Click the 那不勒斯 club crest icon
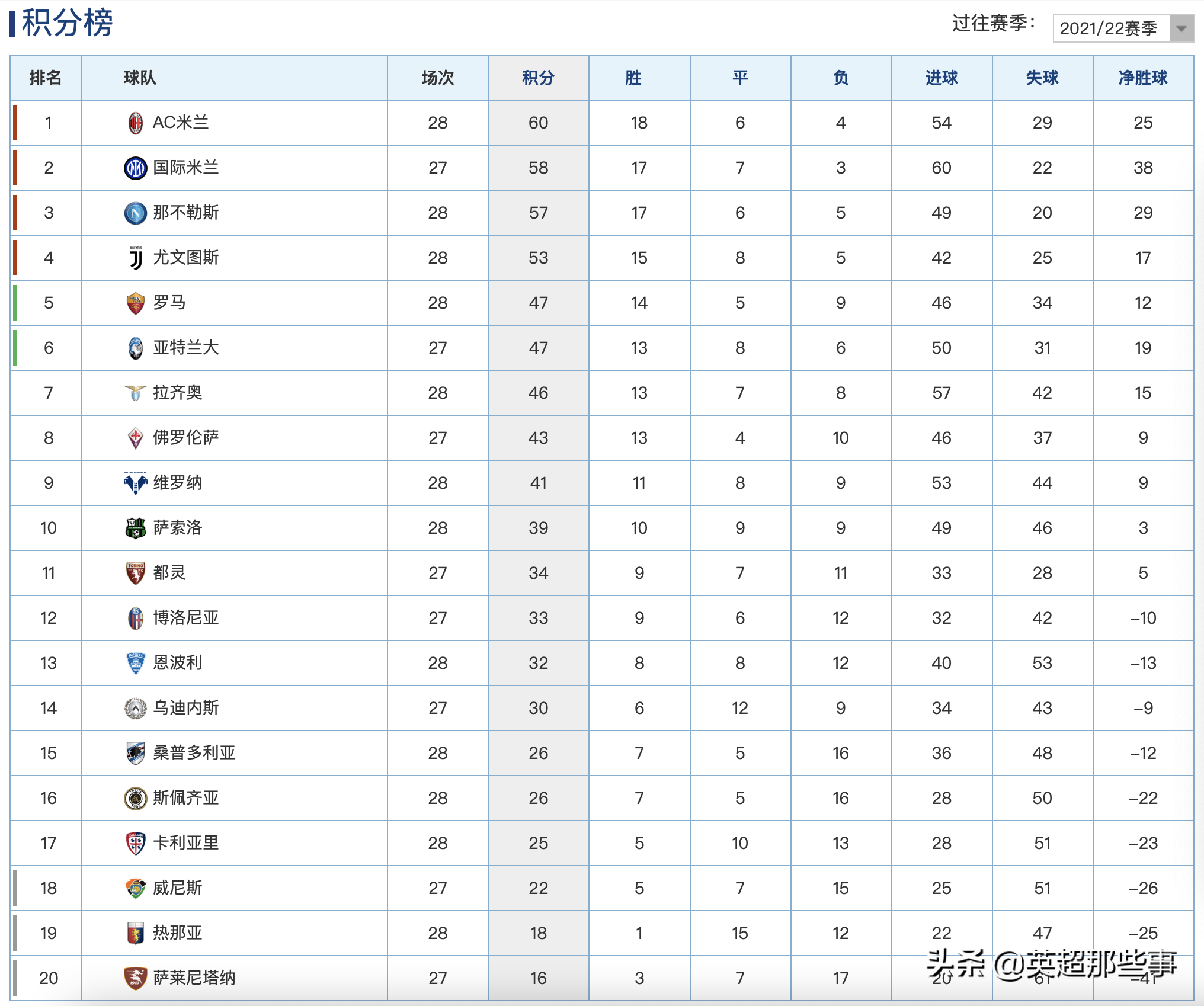The image size is (1204, 1006). click(x=136, y=213)
